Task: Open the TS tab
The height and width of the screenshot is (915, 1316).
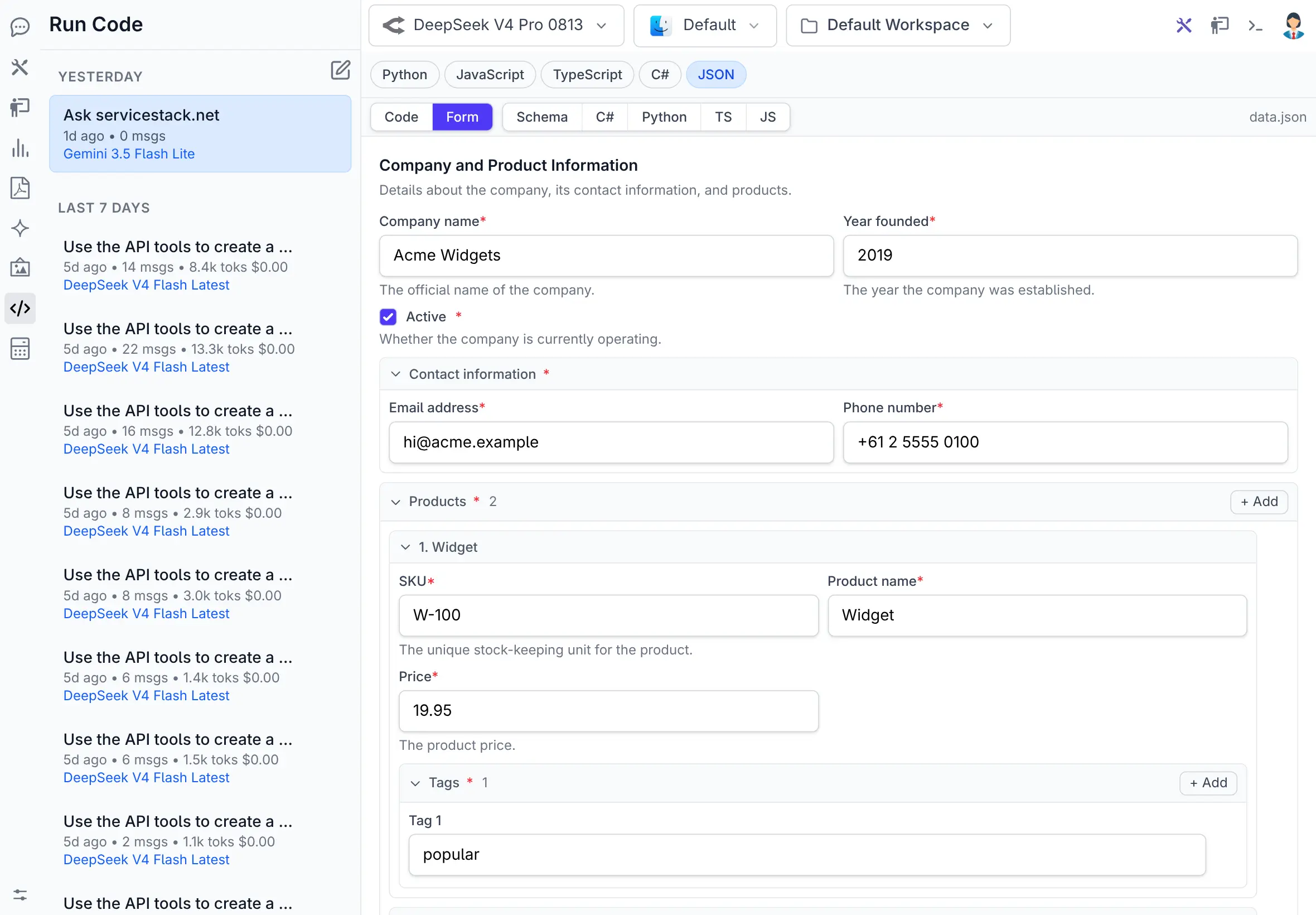Action: point(723,117)
